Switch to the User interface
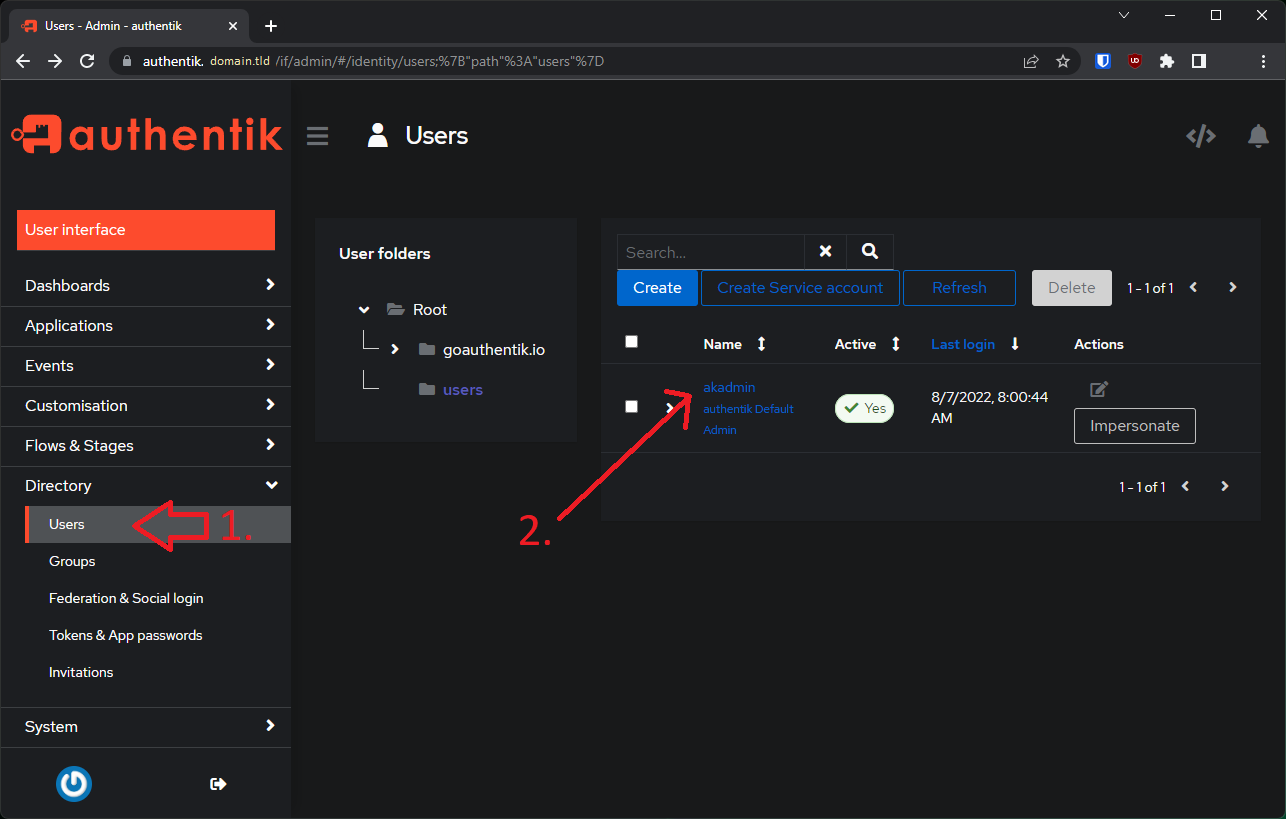The width and height of the screenshot is (1286, 819). point(146,230)
